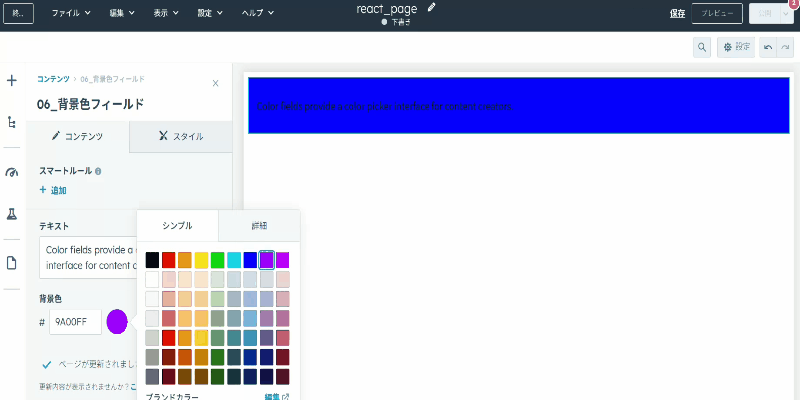Pick the selected purple swatch in top row

(x=266, y=260)
